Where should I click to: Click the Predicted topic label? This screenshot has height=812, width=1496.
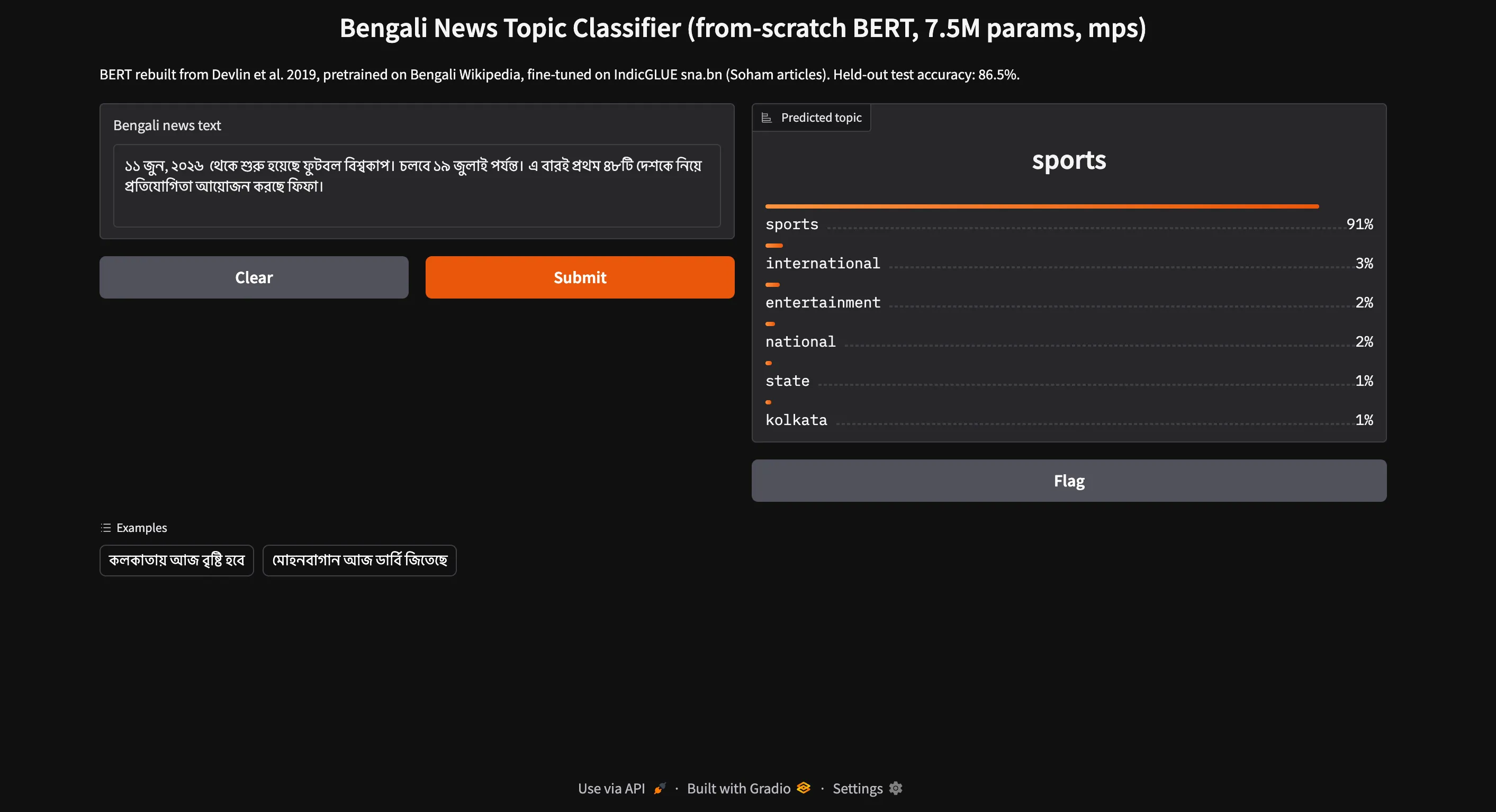(821, 118)
